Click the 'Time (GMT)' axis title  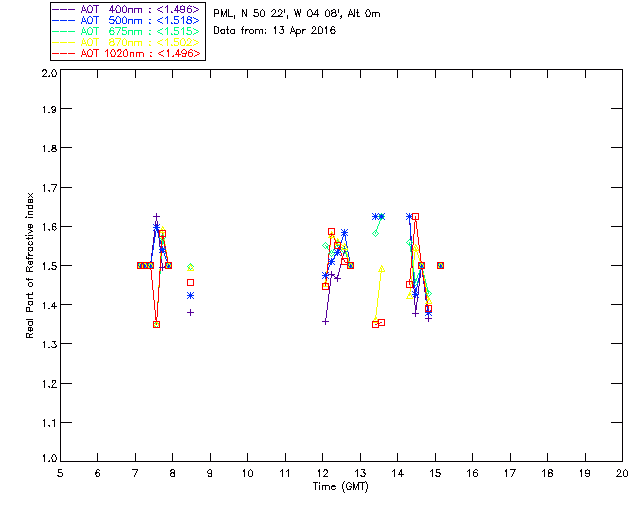[340, 486]
